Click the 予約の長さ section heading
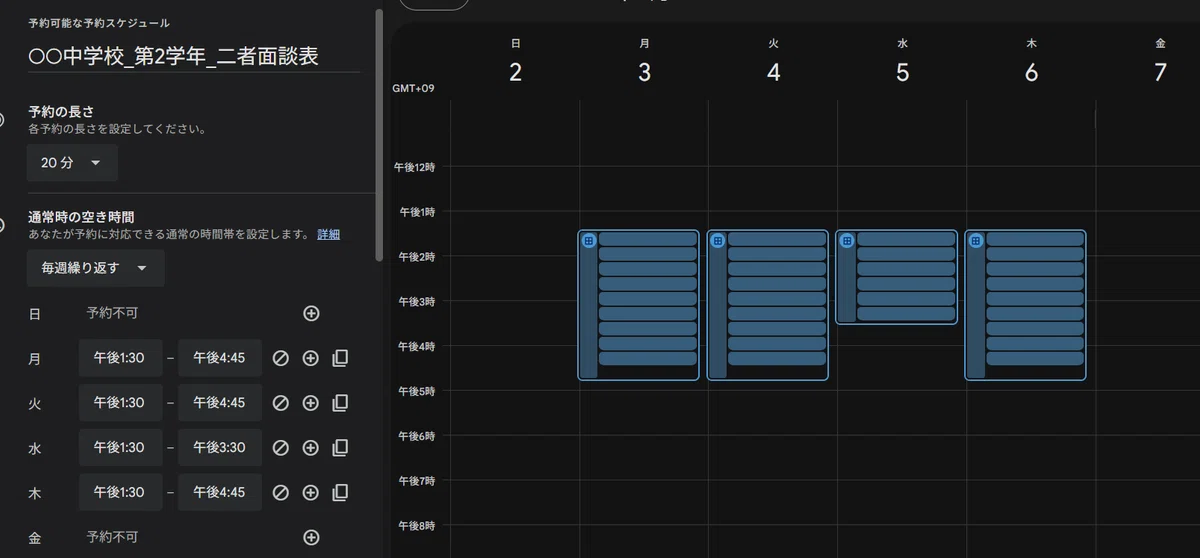This screenshot has height=558, width=1200. point(61,112)
